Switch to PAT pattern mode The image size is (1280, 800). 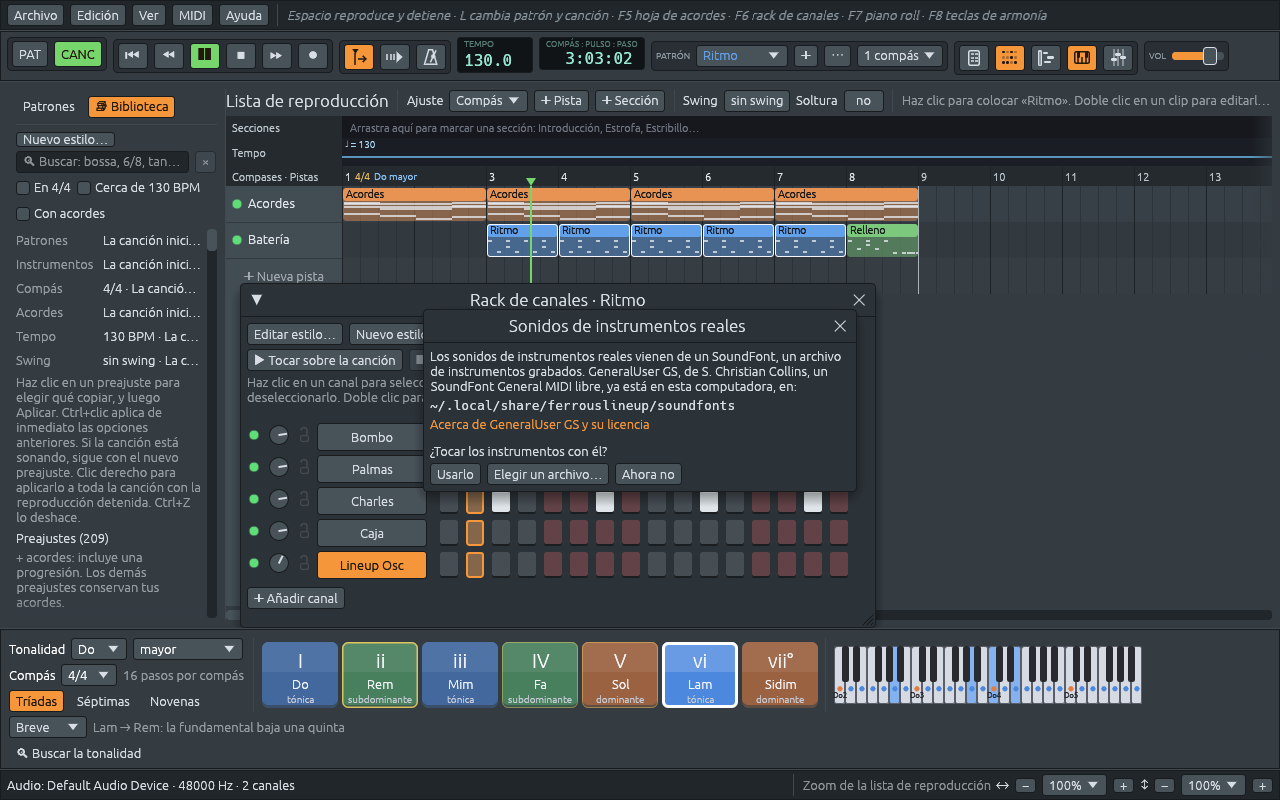pyautogui.click(x=30, y=55)
